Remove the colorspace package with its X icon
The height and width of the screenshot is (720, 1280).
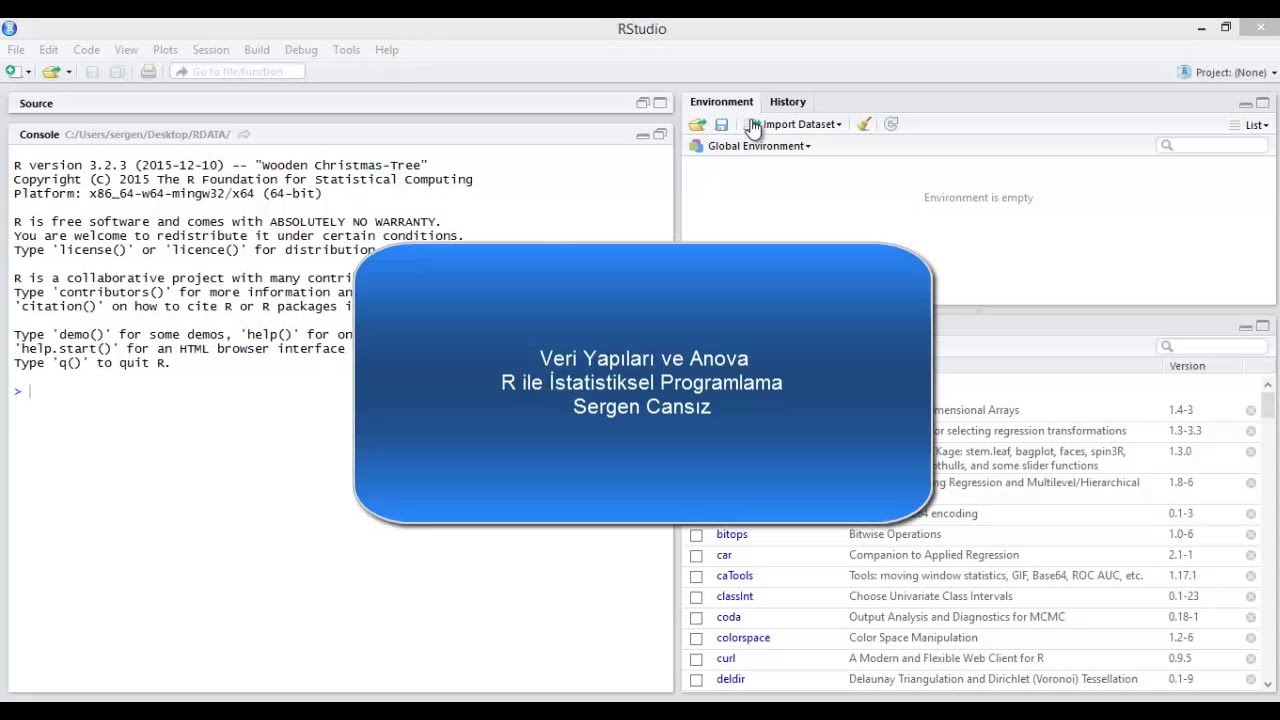(1251, 638)
